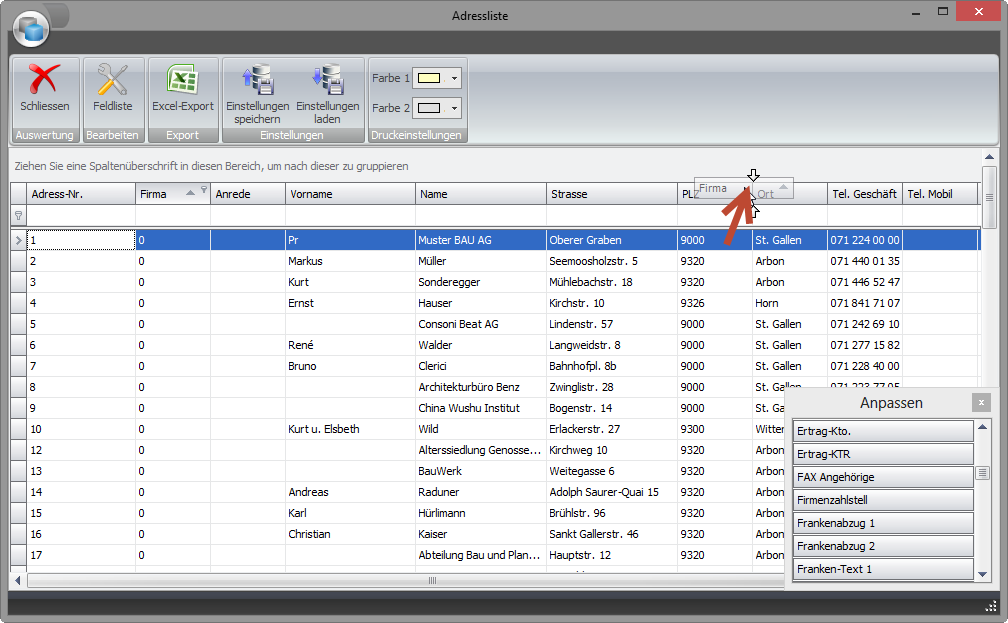The height and width of the screenshot is (623, 1008).
Task: Open the Farbe 2 color dropdown
Action: pos(455,108)
